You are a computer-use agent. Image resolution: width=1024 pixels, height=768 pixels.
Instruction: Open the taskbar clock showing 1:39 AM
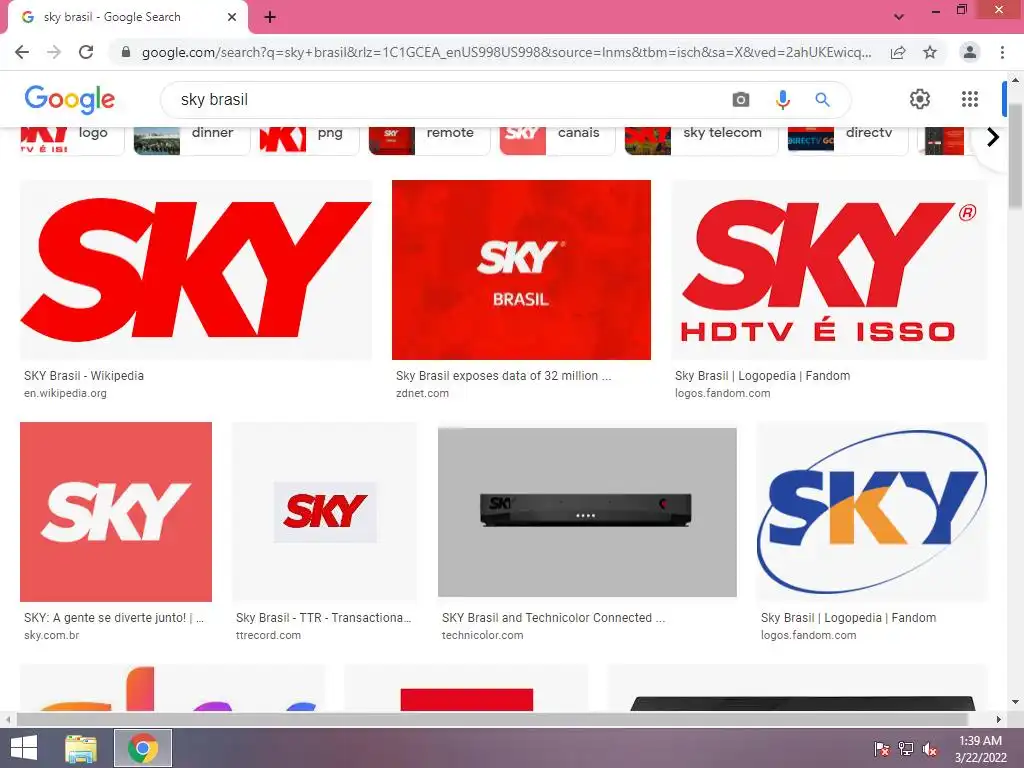point(980,749)
